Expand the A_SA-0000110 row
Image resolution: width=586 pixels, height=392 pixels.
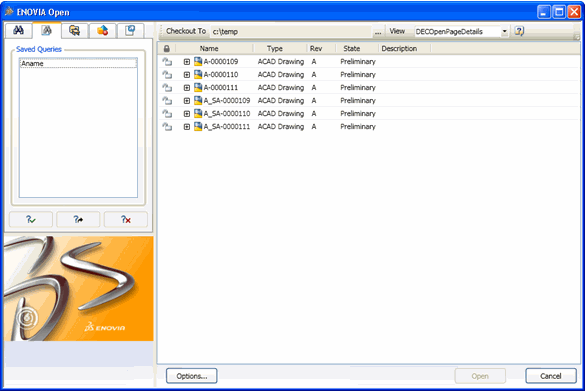click(187, 114)
